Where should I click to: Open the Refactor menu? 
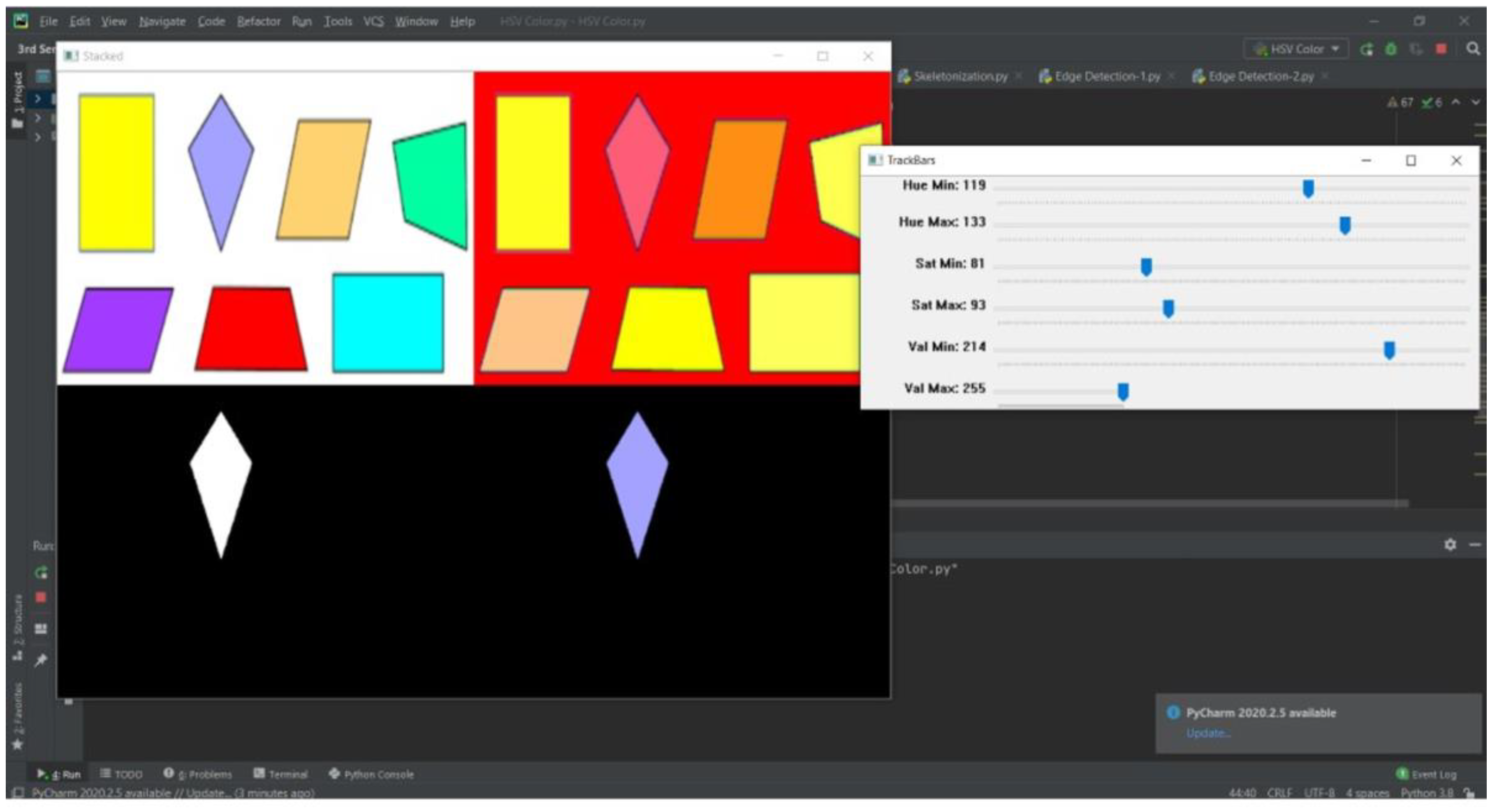[x=259, y=21]
